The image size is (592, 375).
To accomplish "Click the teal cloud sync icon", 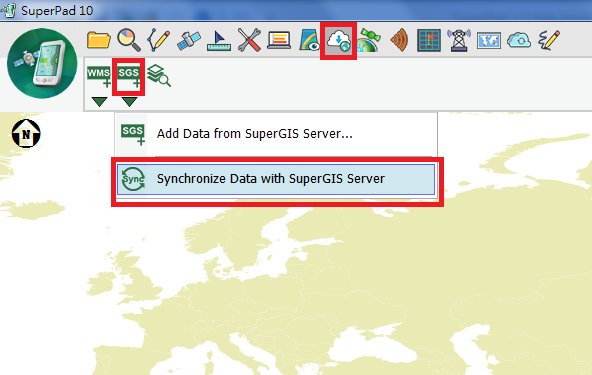I will [519, 40].
